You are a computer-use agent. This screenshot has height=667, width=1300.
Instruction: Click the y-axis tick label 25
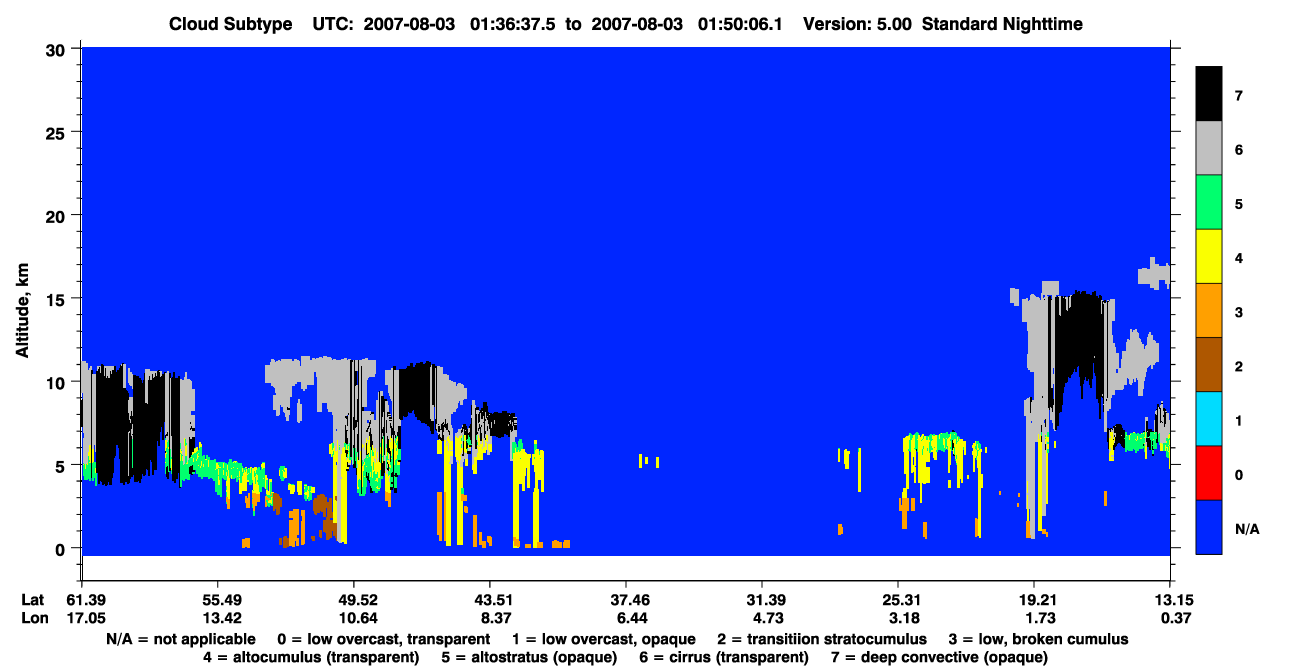point(58,132)
